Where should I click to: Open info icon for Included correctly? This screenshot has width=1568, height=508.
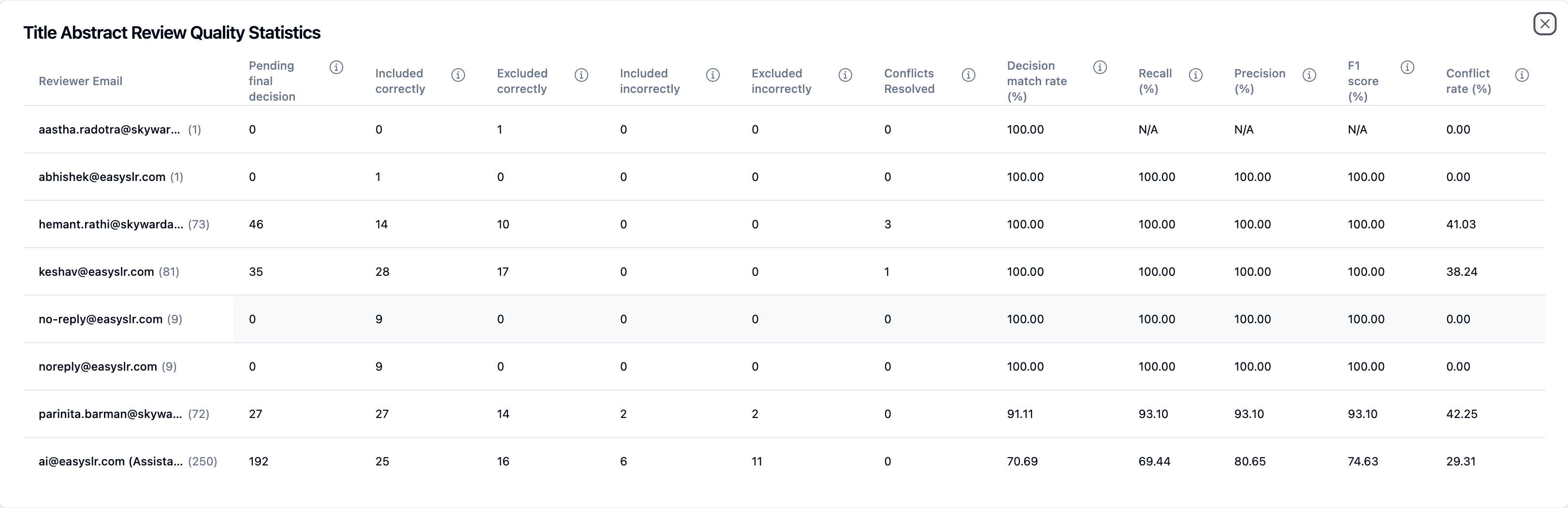(458, 75)
